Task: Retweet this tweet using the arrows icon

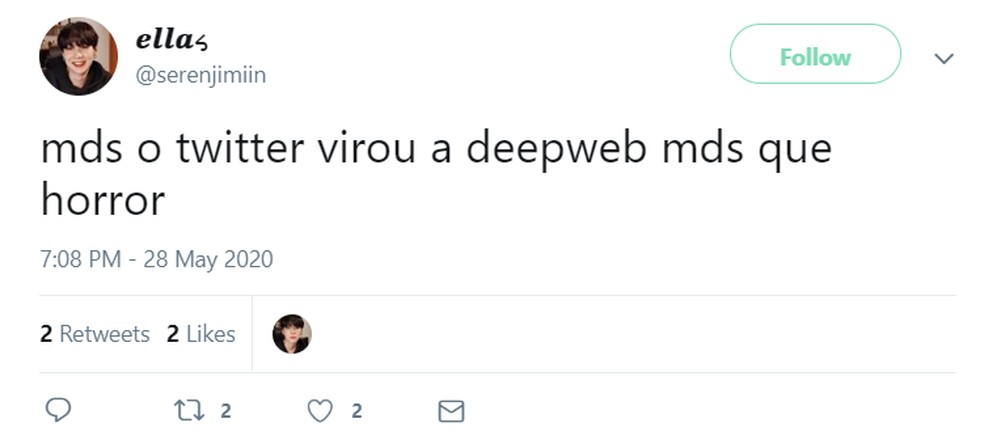Action: [187, 410]
